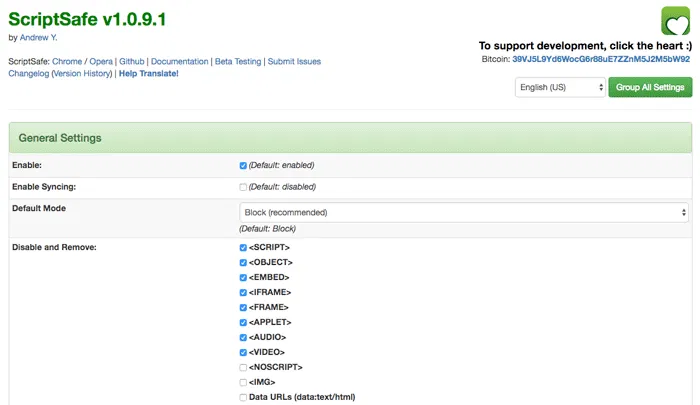Click the 'Enable Syncing:' label
This screenshot has width=700, height=405.
[x=44, y=187]
